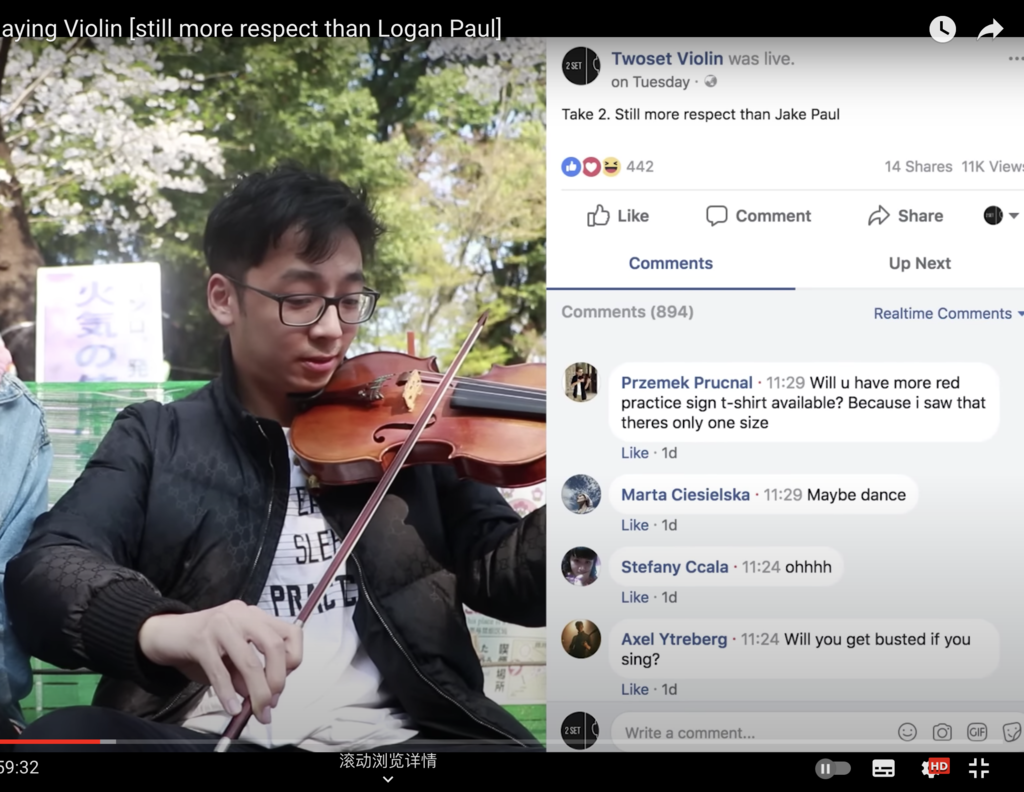Open the profile selector dropdown next to Share
The image size is (1024, 792).
point(1001,215)
